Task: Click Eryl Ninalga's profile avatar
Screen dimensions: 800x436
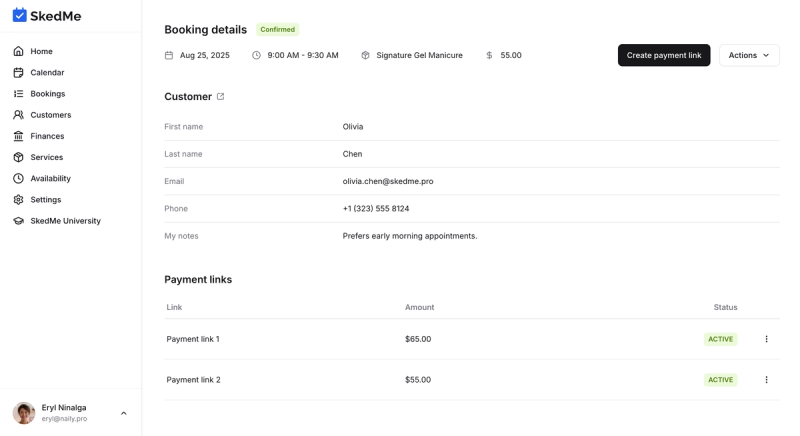Action: pyautogui.click(x=24, y=413)
